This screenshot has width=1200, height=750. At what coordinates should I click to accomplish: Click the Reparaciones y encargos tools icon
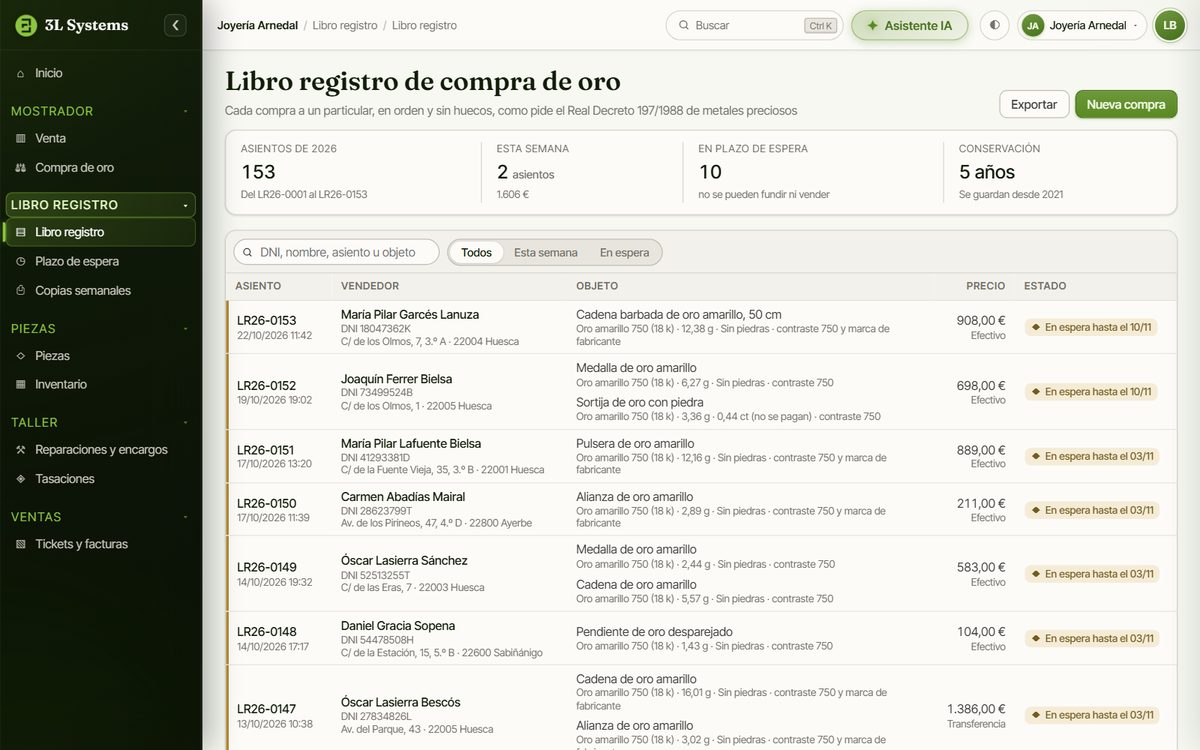pyautogui.click(x=21, y=450)
